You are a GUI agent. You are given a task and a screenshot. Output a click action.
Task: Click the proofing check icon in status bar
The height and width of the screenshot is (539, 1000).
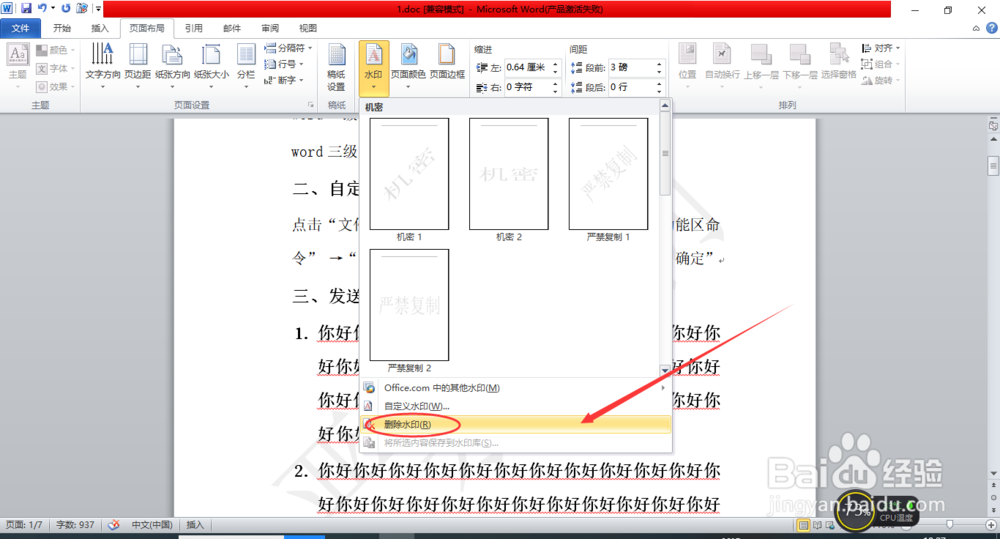(114, 525)
